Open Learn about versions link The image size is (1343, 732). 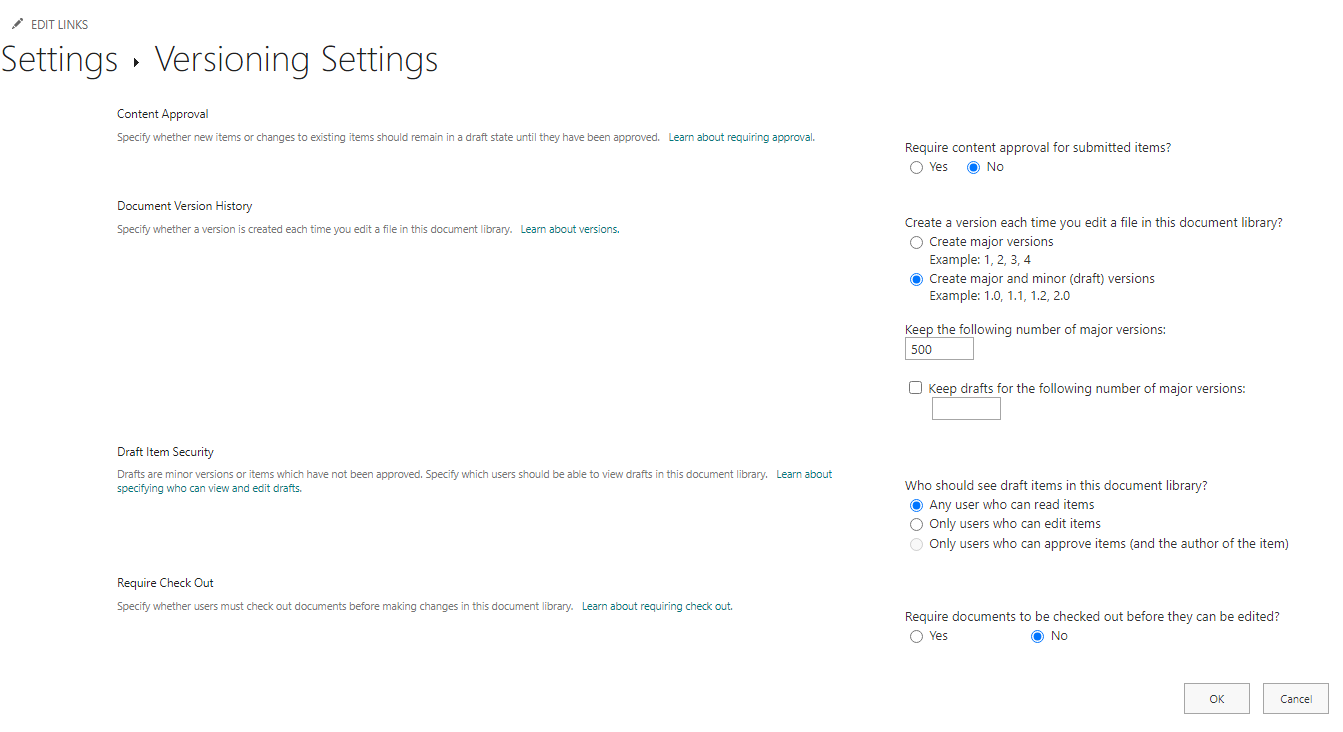pyautogui.click(x=569, y=229)
